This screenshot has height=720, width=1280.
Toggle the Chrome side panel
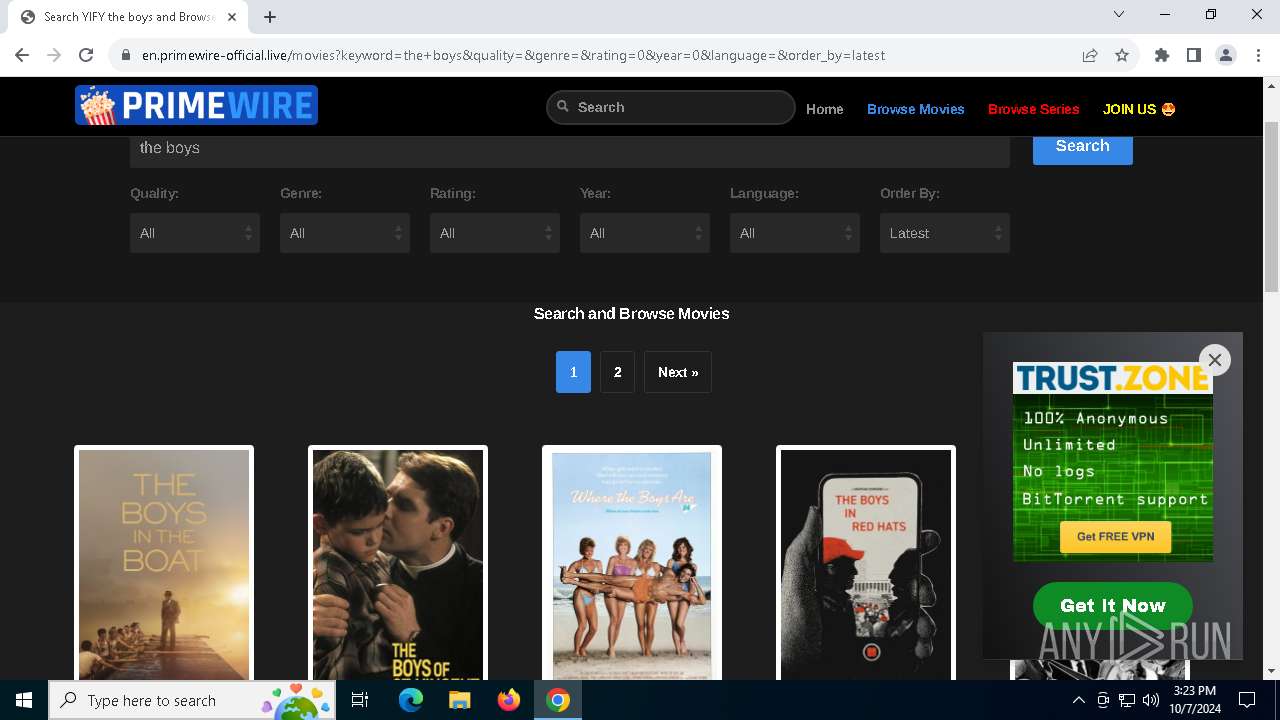[x=1194, y=55]
